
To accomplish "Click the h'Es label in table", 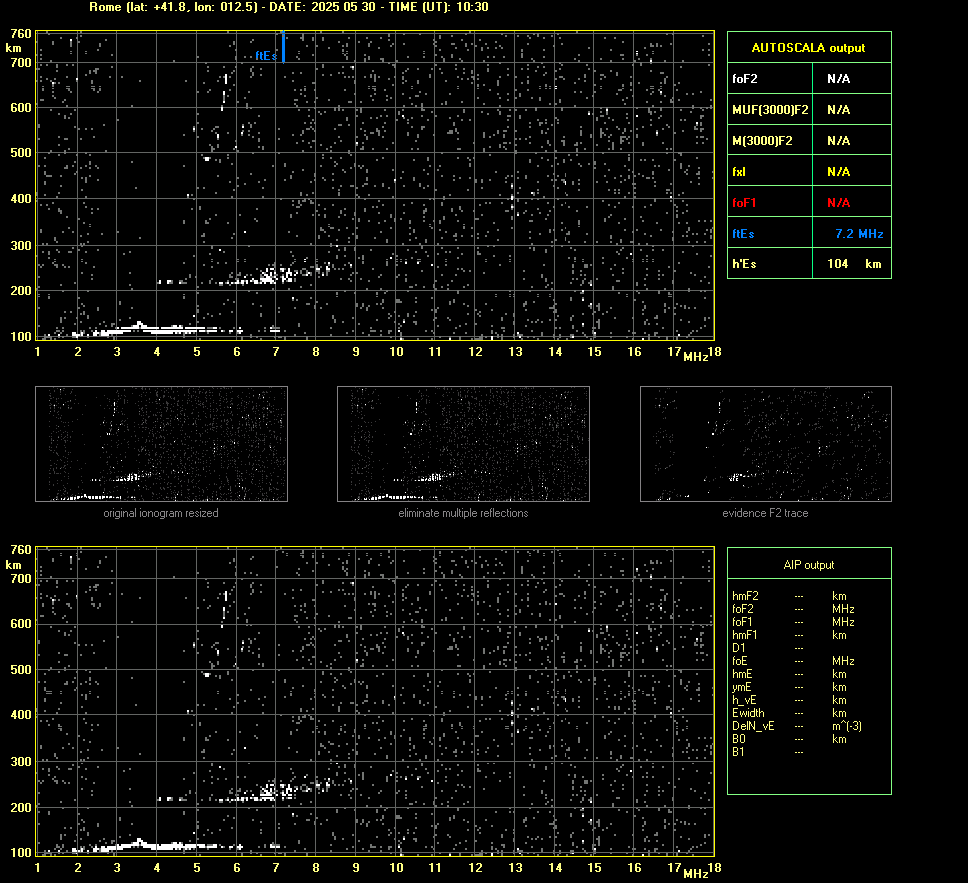I will (x=745, y=264).
